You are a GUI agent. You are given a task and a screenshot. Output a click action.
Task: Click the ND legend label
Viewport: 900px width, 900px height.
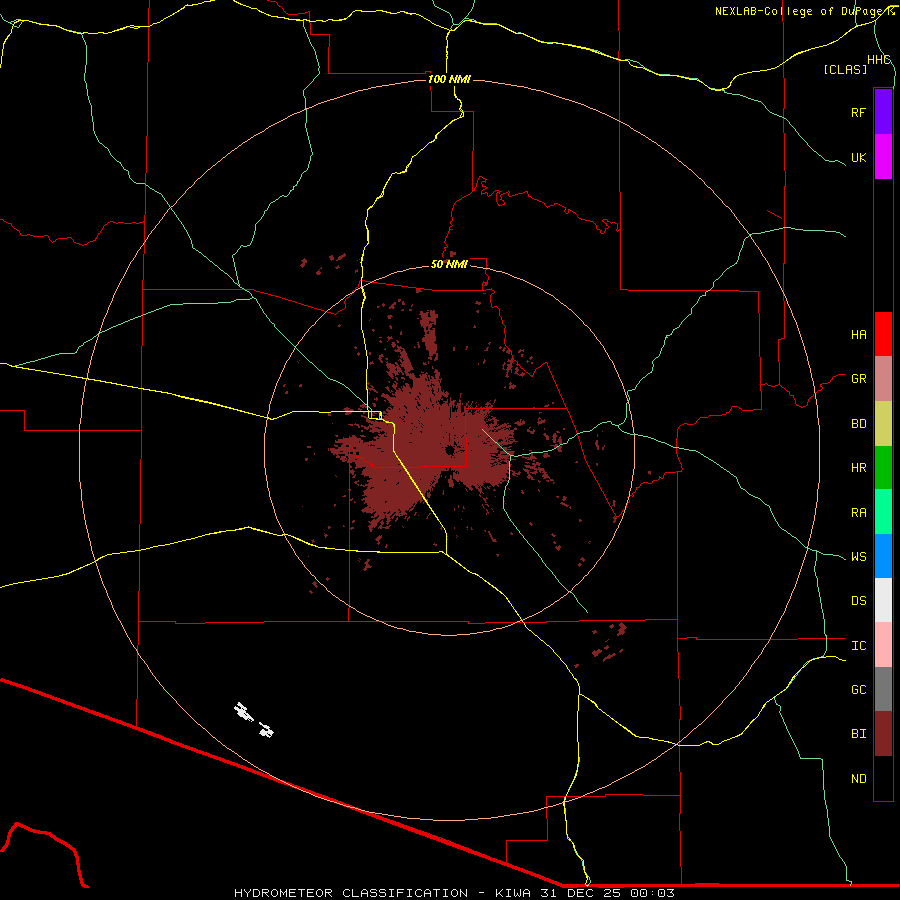(x=858, y=779)
